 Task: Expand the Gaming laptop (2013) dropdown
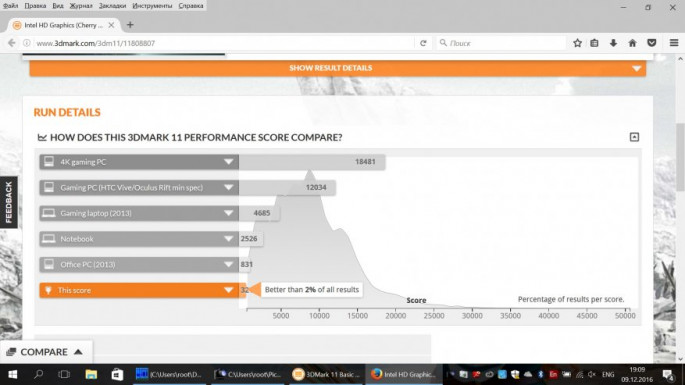[228, 213]
